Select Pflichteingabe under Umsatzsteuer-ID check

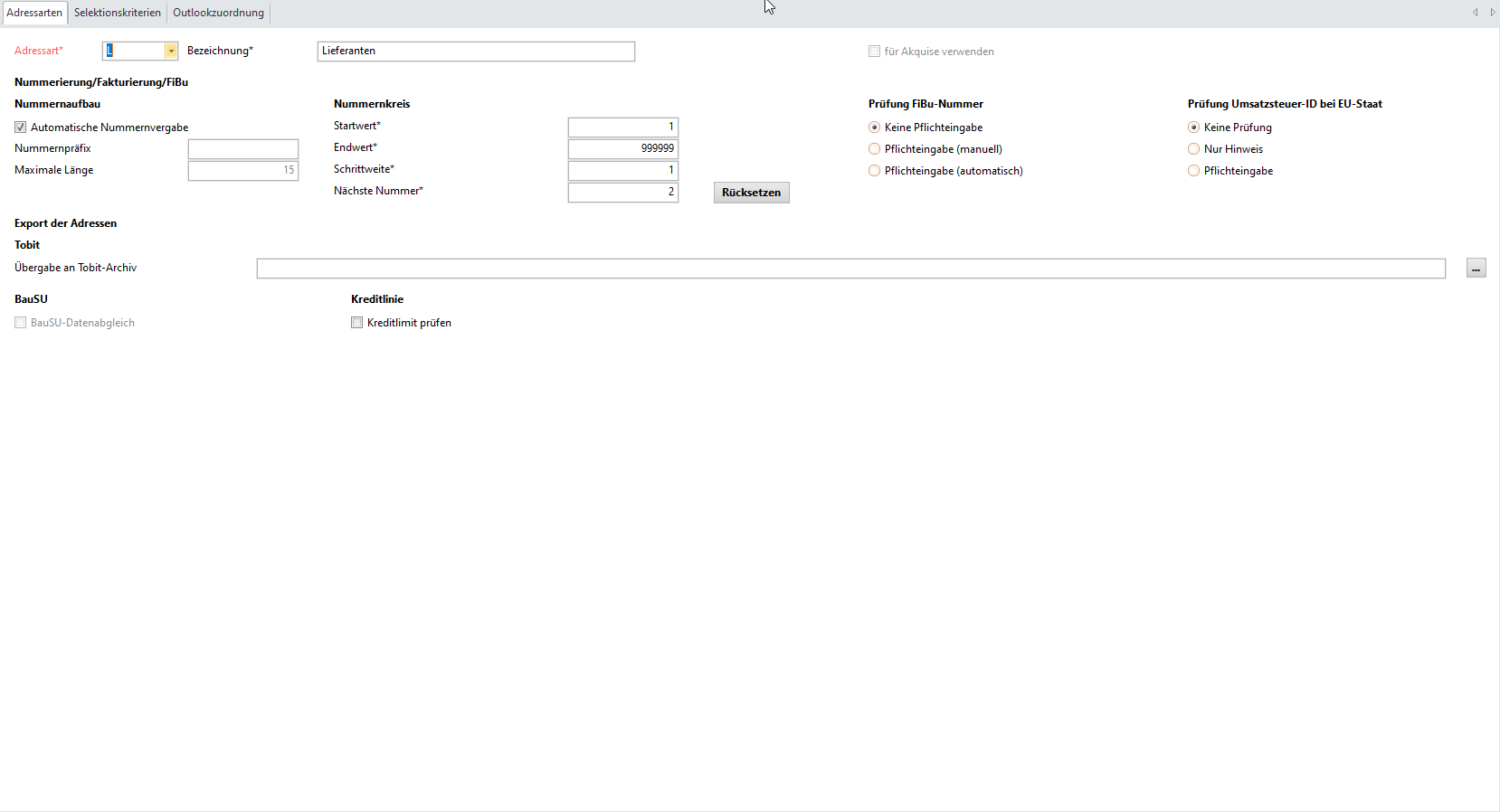(1193, 171)
